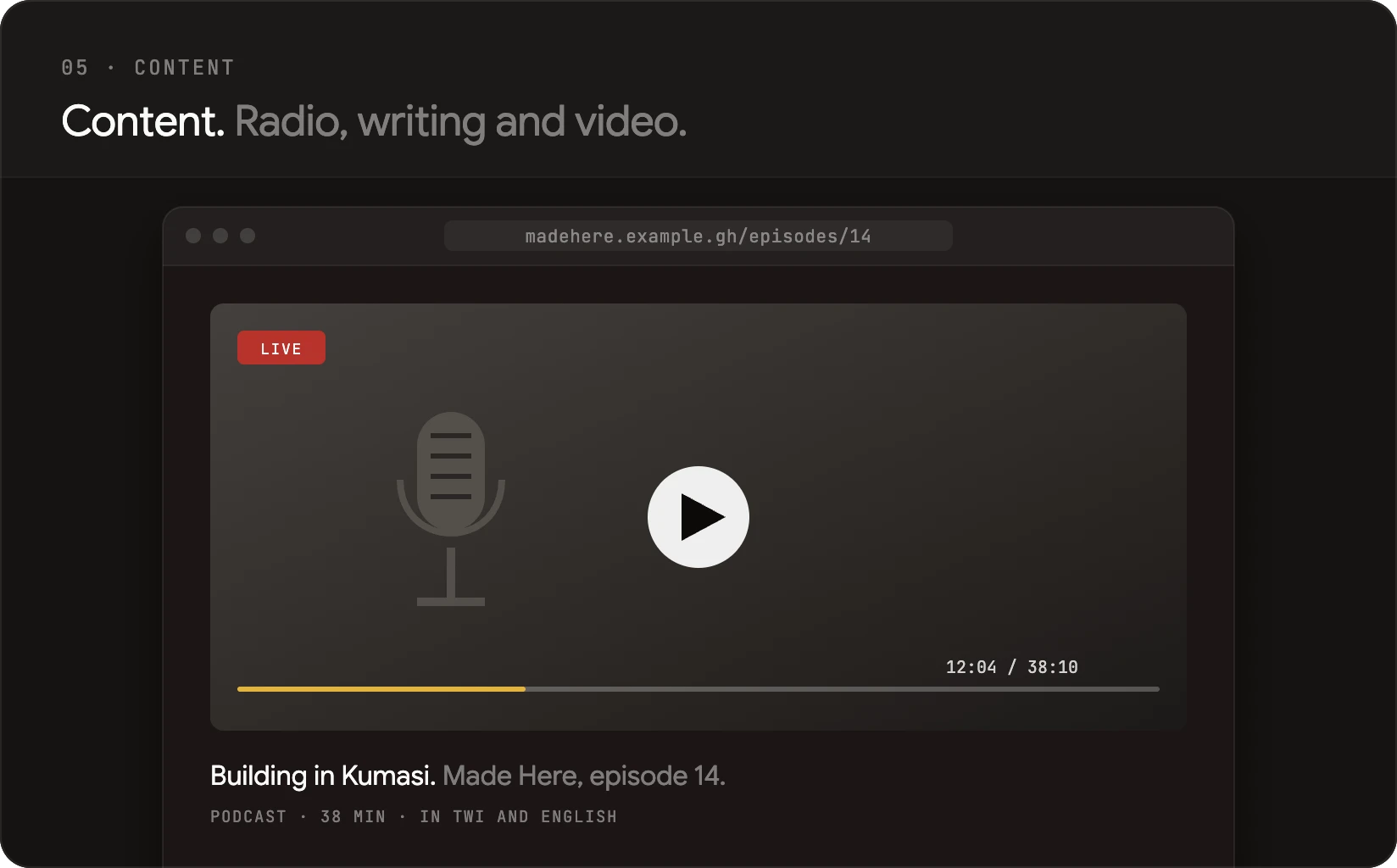Click the 12:04 / 38:10 timestamp
Image resolution: width=1397 pixels, height=868 pixels.
[1012, 667]
